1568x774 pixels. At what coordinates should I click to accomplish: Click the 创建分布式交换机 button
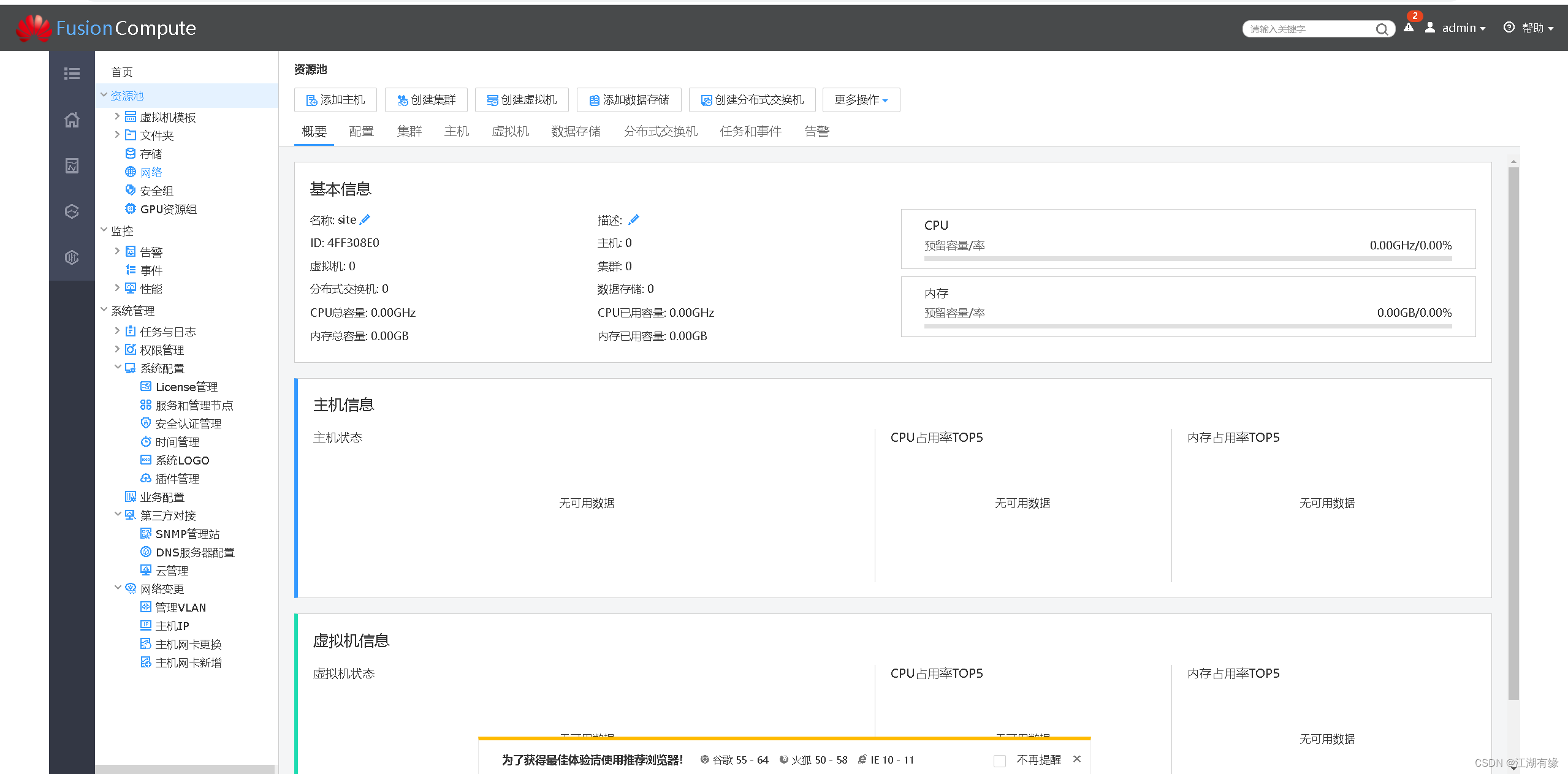pos(752,100)
